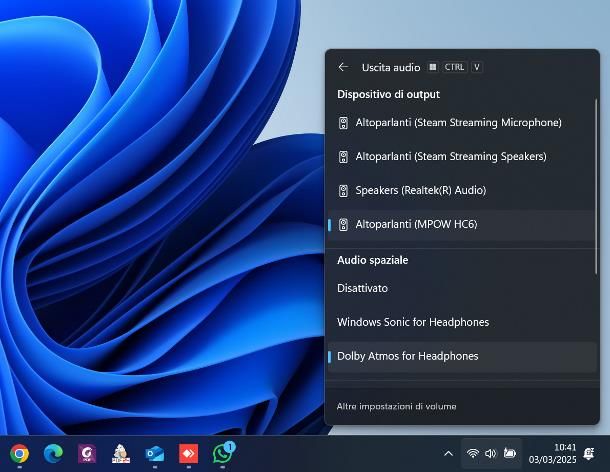Click the speaker icon beside MPOW HC6

pos(343,225)
